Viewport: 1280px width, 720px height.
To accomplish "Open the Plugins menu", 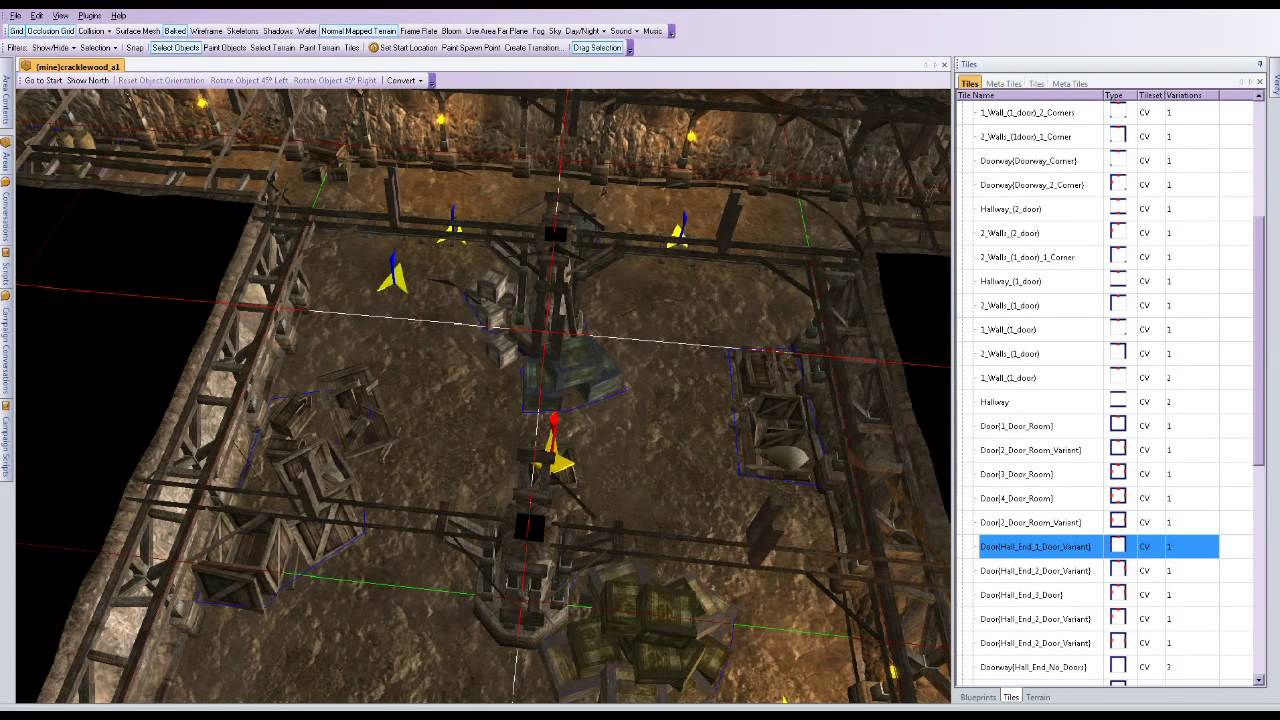I will pyautogui.click(x=89, y=16).
